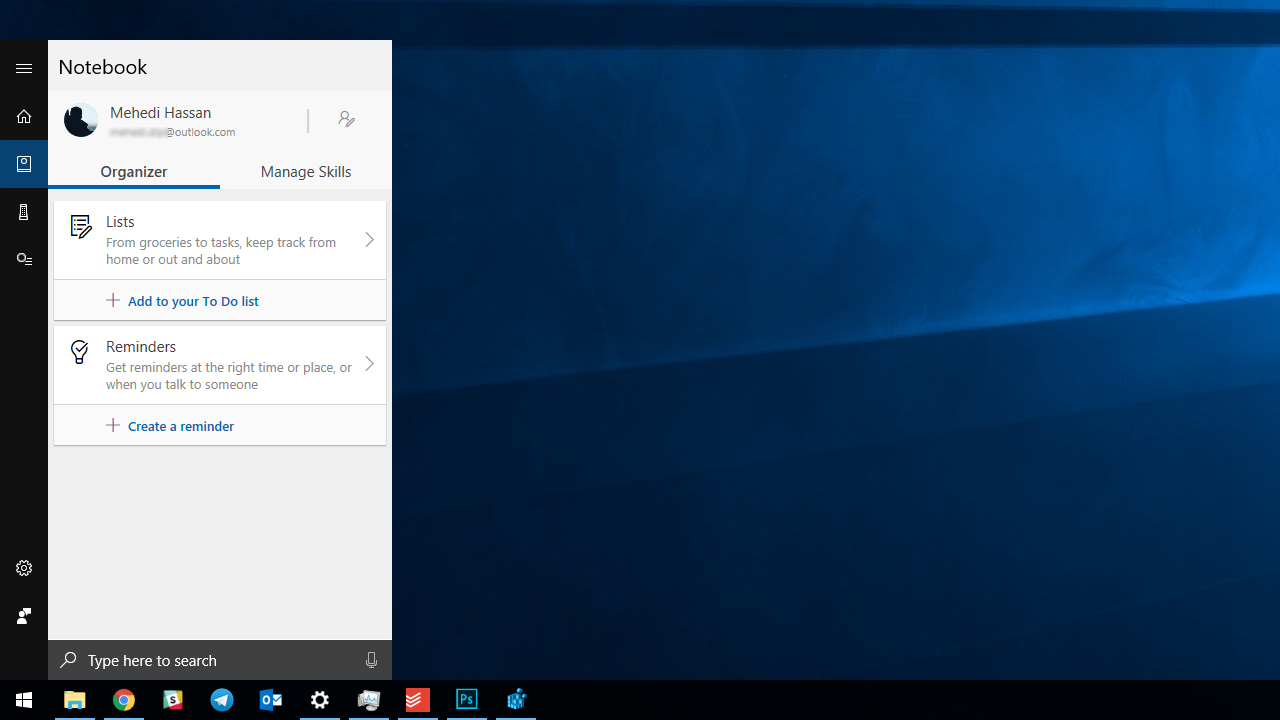
Task: Click Mehedi Hassan's profile picture
Action: 81,120
